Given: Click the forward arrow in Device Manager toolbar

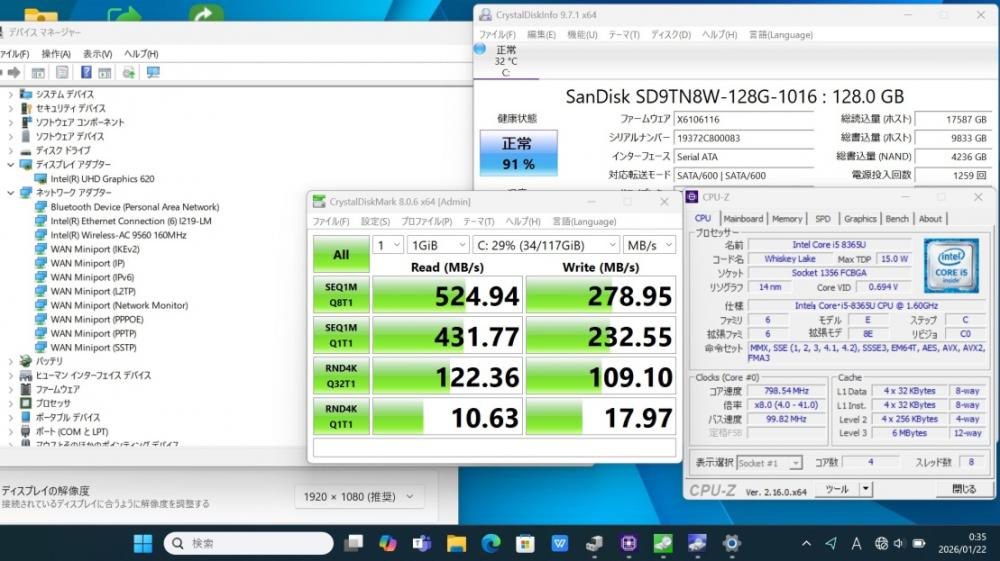Looking at the screenshot, I should coord(14,73).
